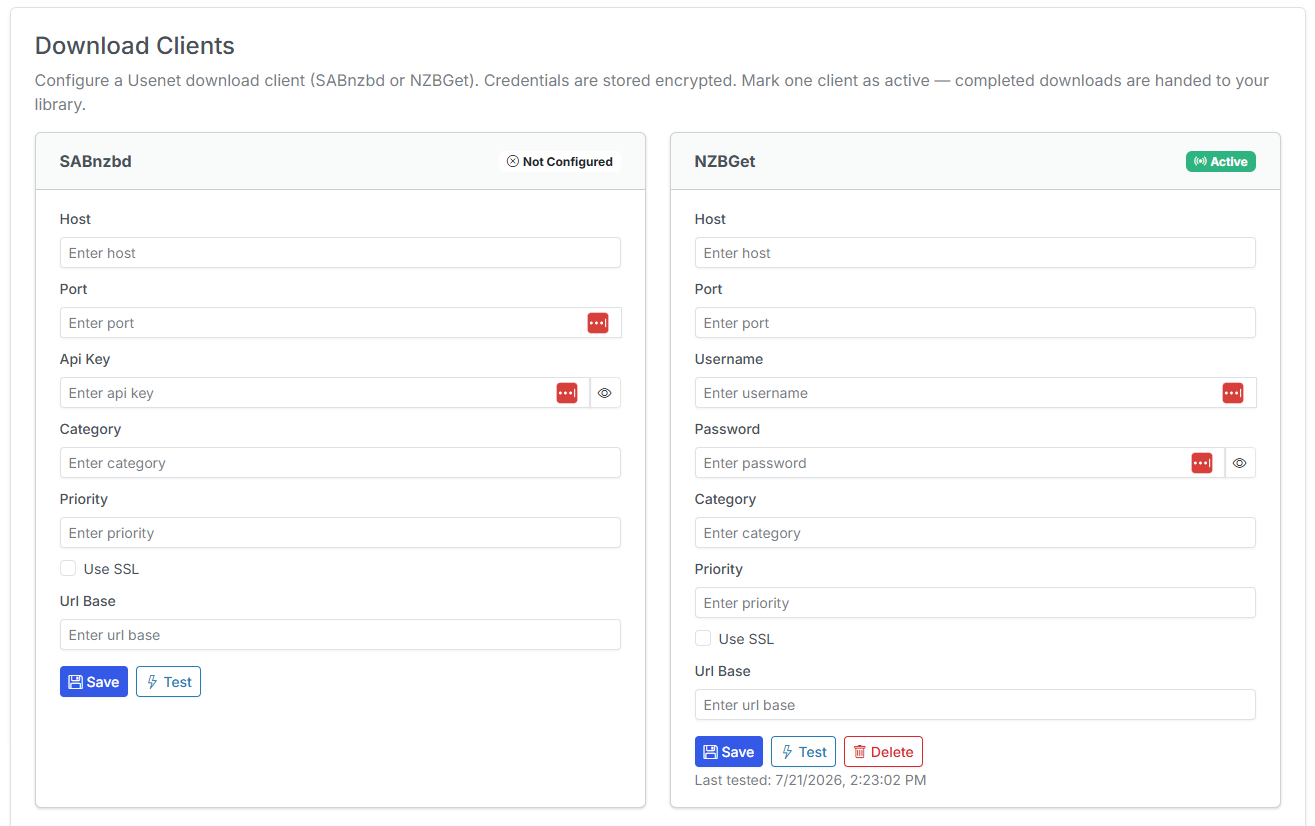The height and width of the screenshot is (826, 1315).
Task: Click the Use SSL label under NZBGet
Action: pyautogui.click(x=746, y=639)
